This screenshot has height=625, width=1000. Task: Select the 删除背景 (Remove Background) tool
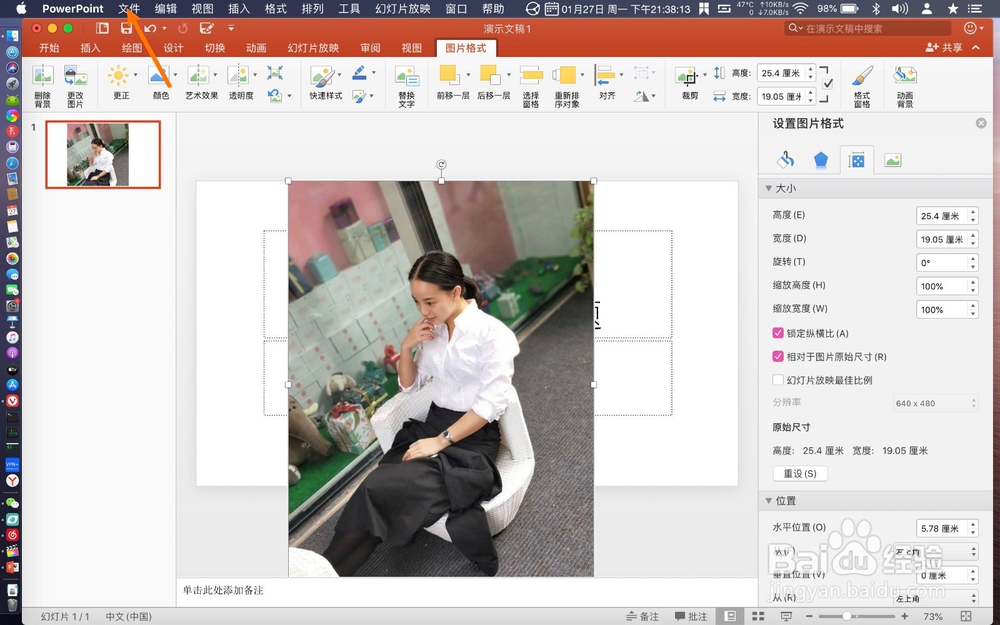tap(43, 78)
